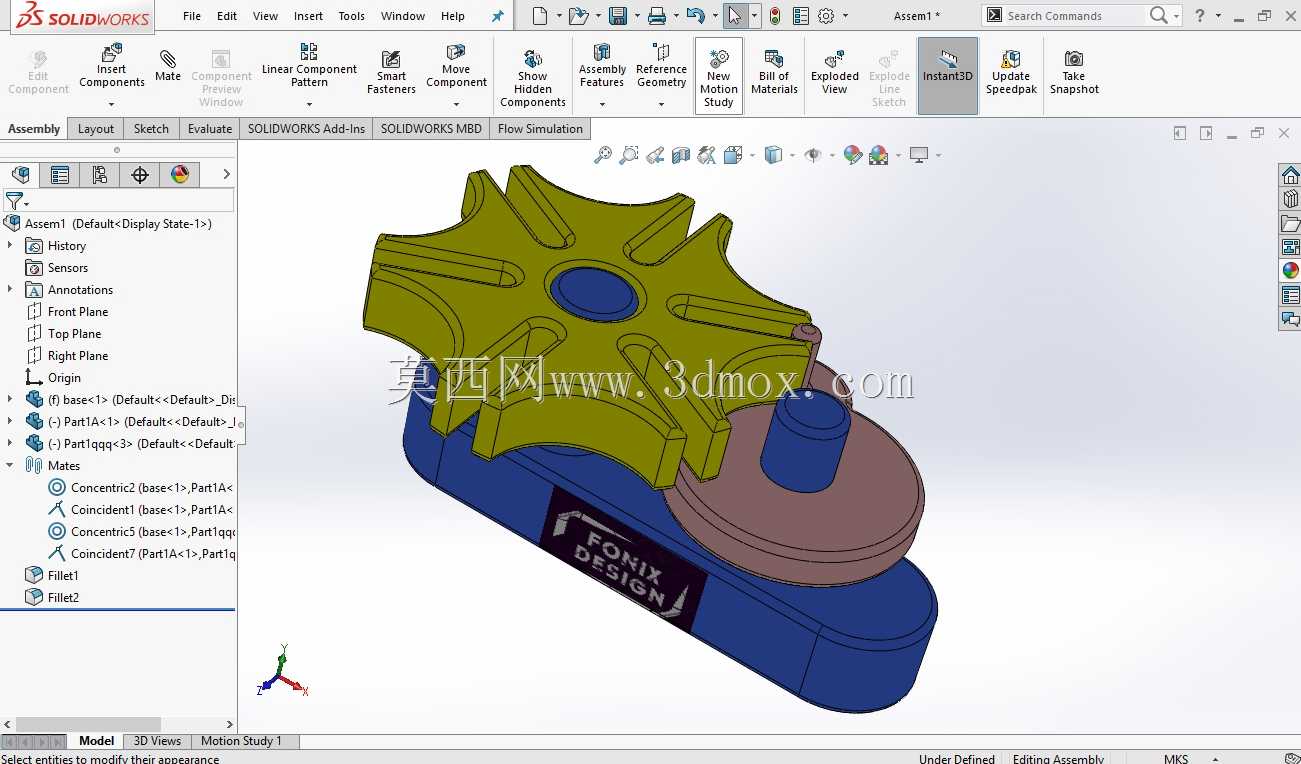Open the Options gear icon

[826, 16]
